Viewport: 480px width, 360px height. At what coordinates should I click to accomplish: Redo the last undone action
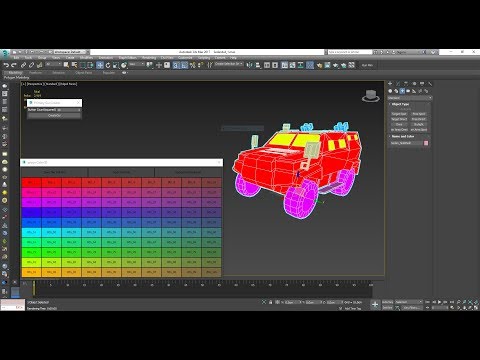coord(14,65)
